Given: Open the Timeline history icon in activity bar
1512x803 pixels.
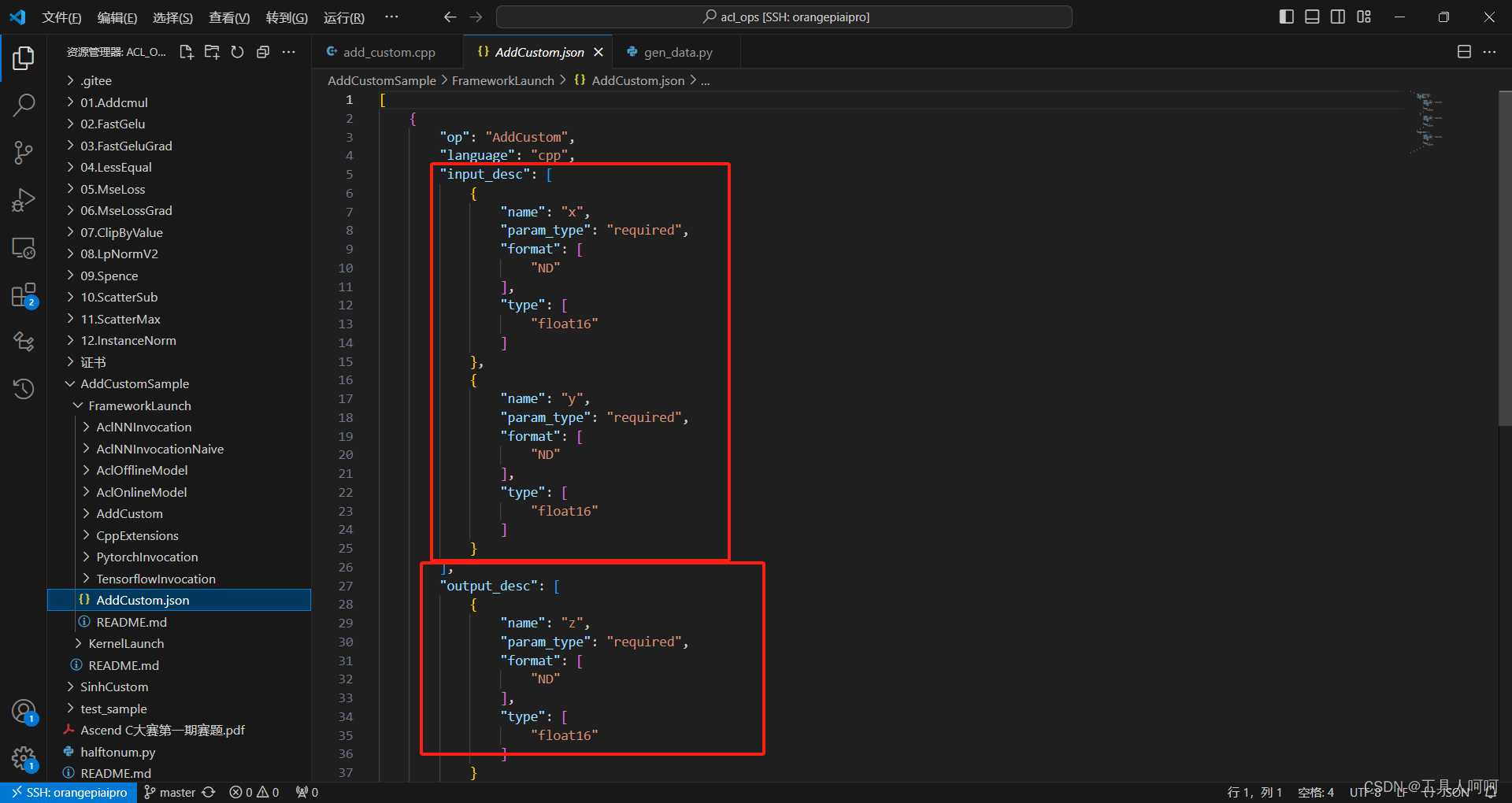Looking at the screenshot, I should (24, 388).
